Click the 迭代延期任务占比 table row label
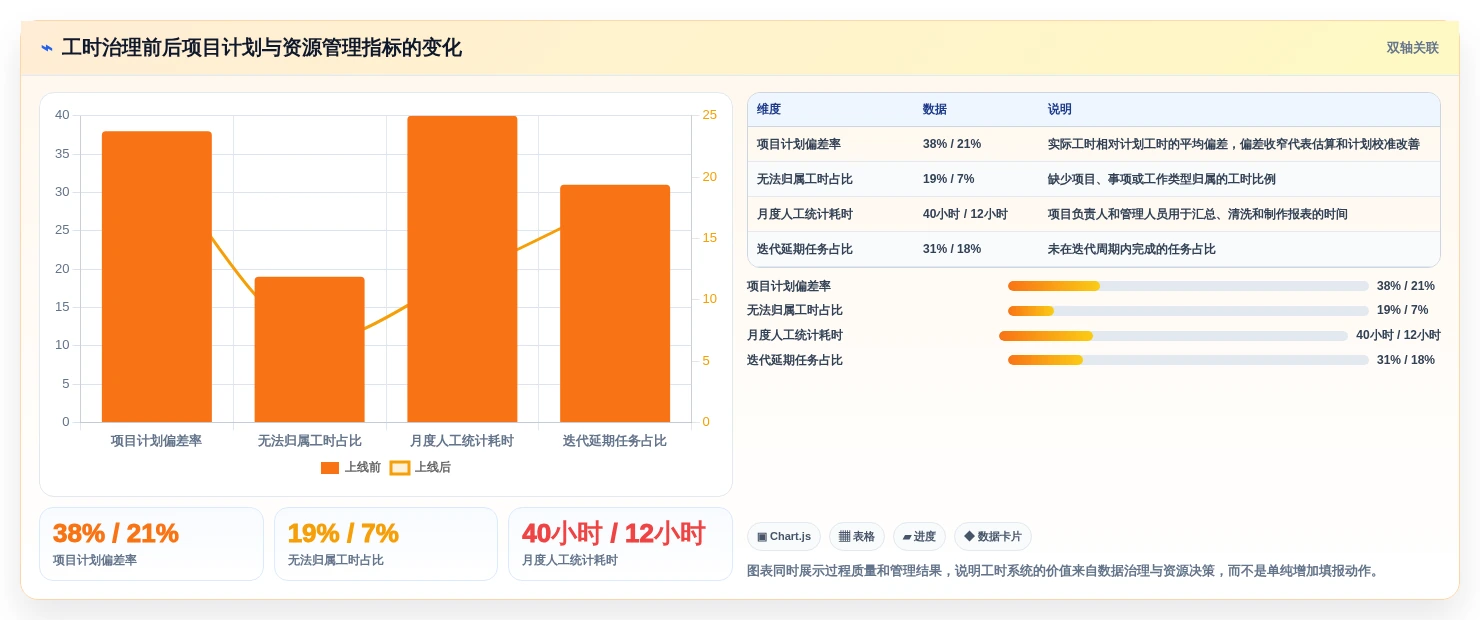 click(x=805, y=249)
